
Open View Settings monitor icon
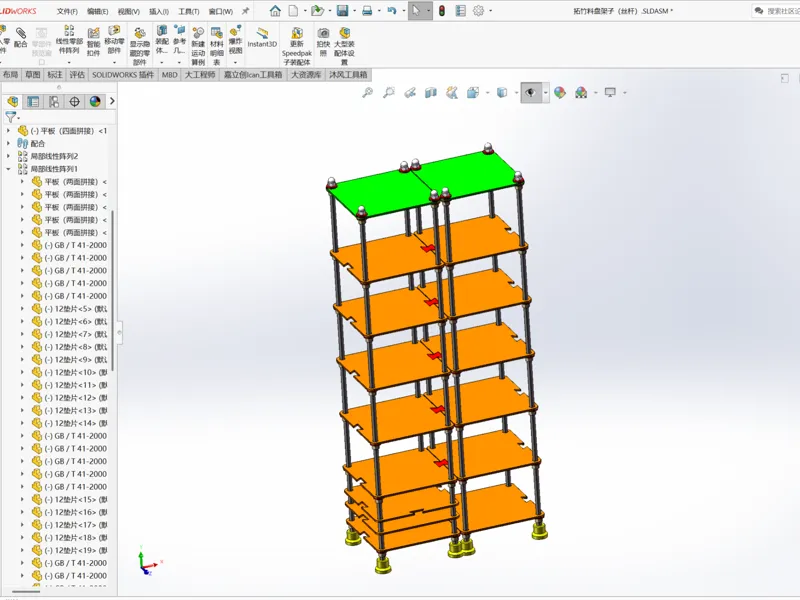(610, 92)
